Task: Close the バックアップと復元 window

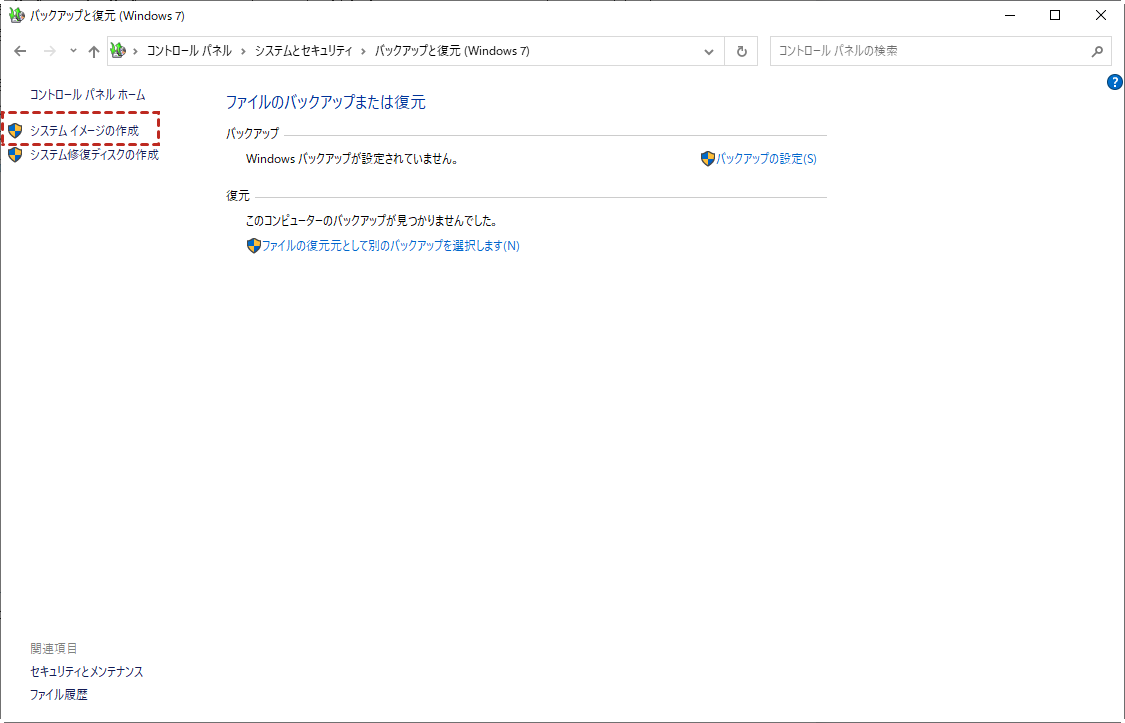Action: (x=1101, y=16)
